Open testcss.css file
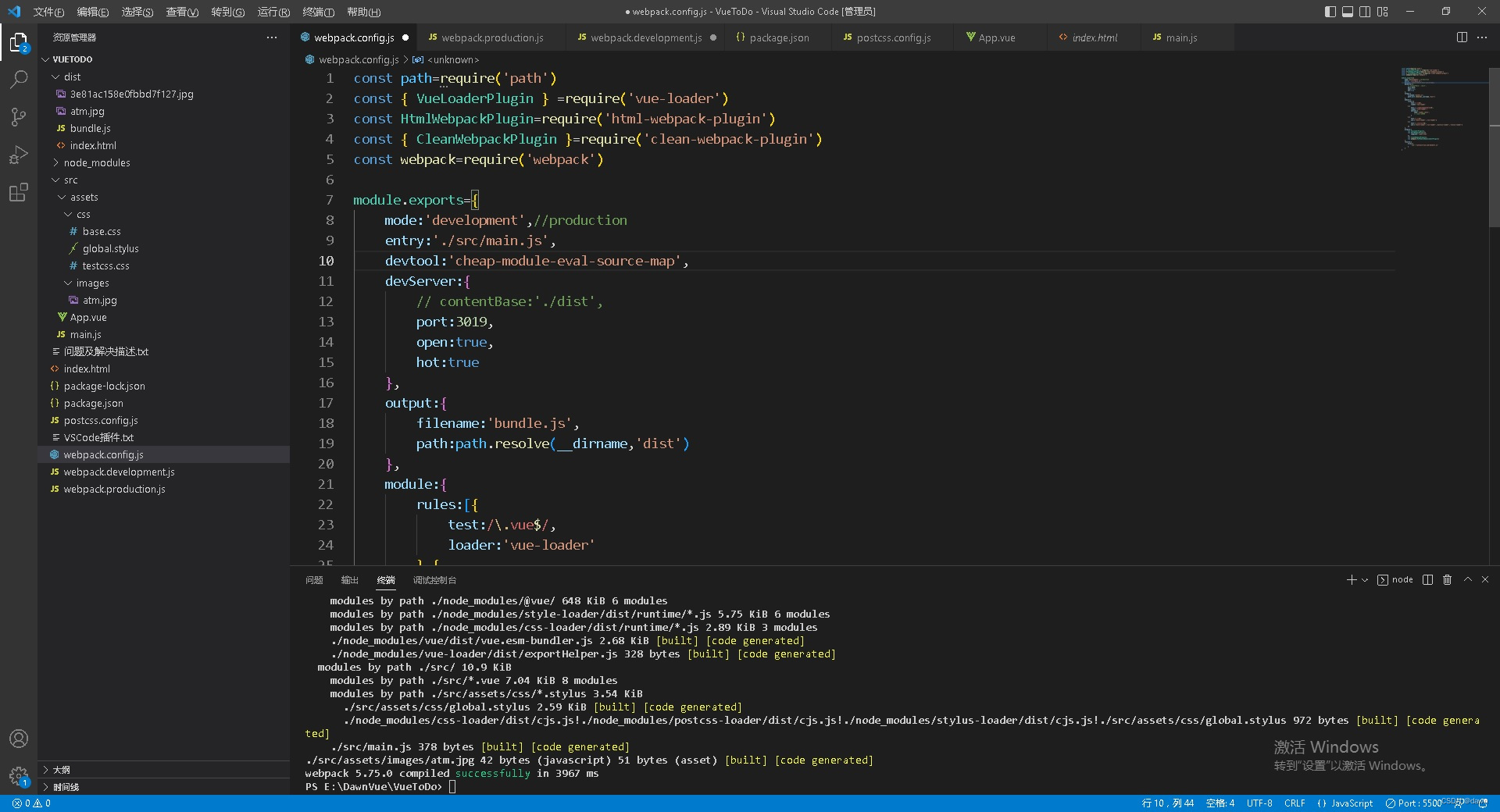The image size is (1500, 812). tap(164, 265)
